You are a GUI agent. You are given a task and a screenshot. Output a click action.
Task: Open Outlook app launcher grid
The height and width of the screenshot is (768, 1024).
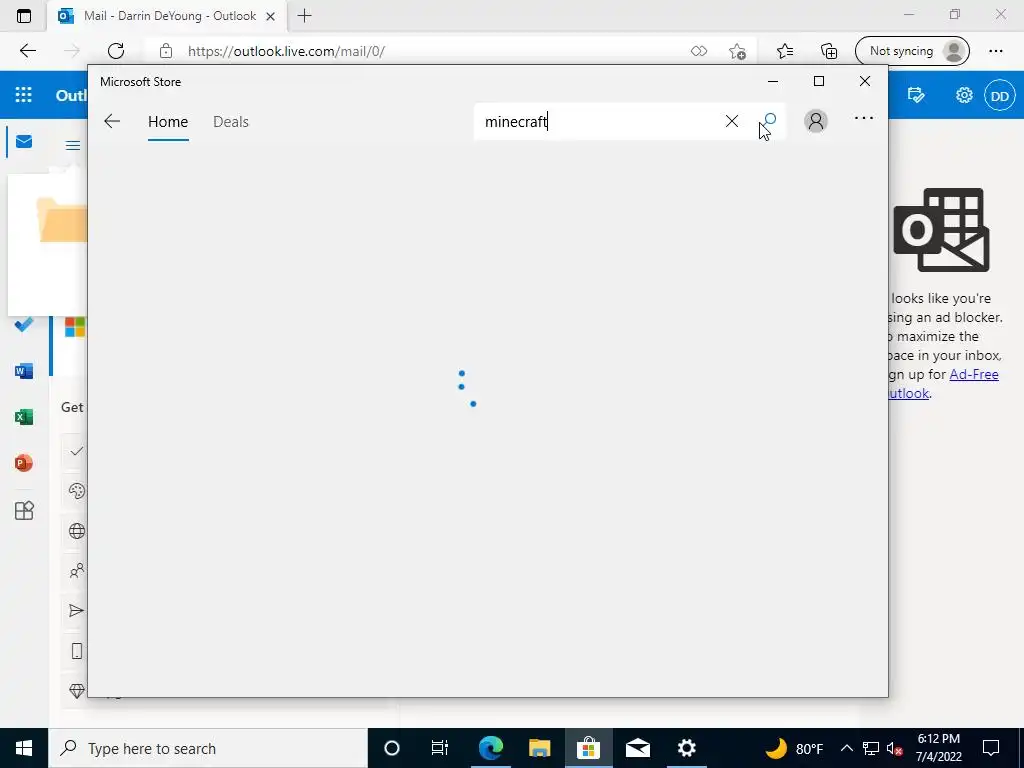click(x=24, y=95)
